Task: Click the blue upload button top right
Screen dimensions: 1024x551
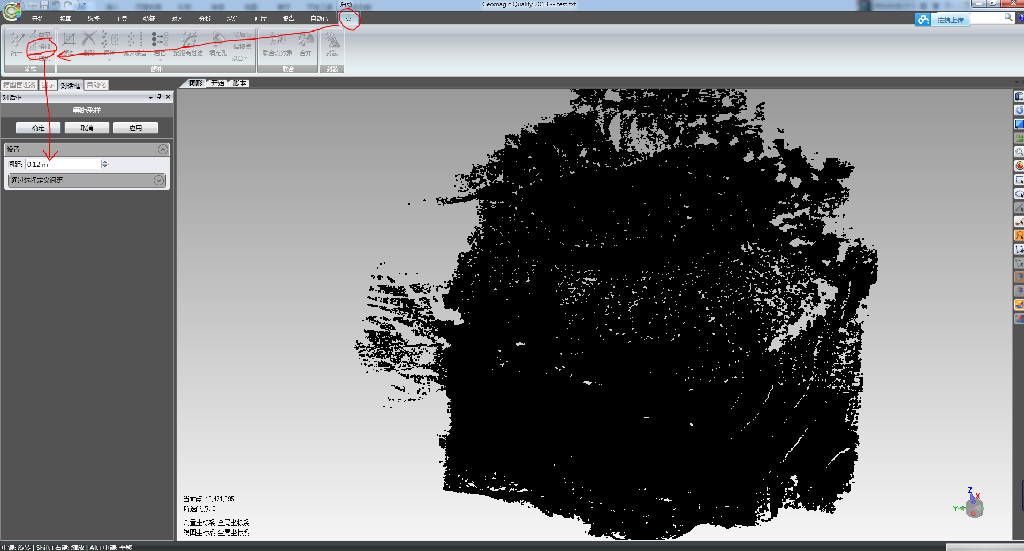Action: [x=950, y=20]
